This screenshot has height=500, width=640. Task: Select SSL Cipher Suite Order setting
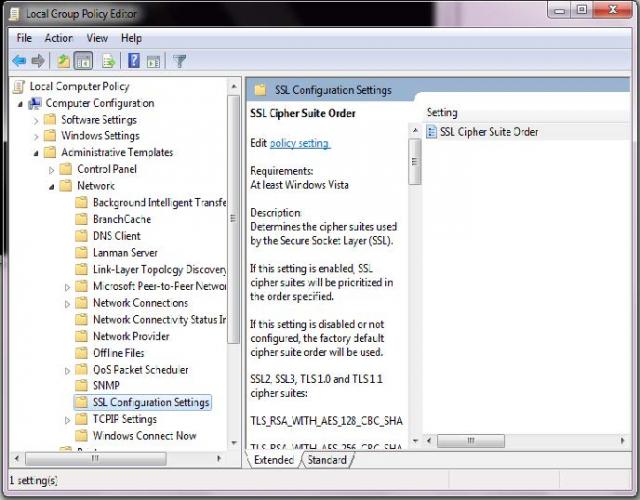click(x=488, y=132)
